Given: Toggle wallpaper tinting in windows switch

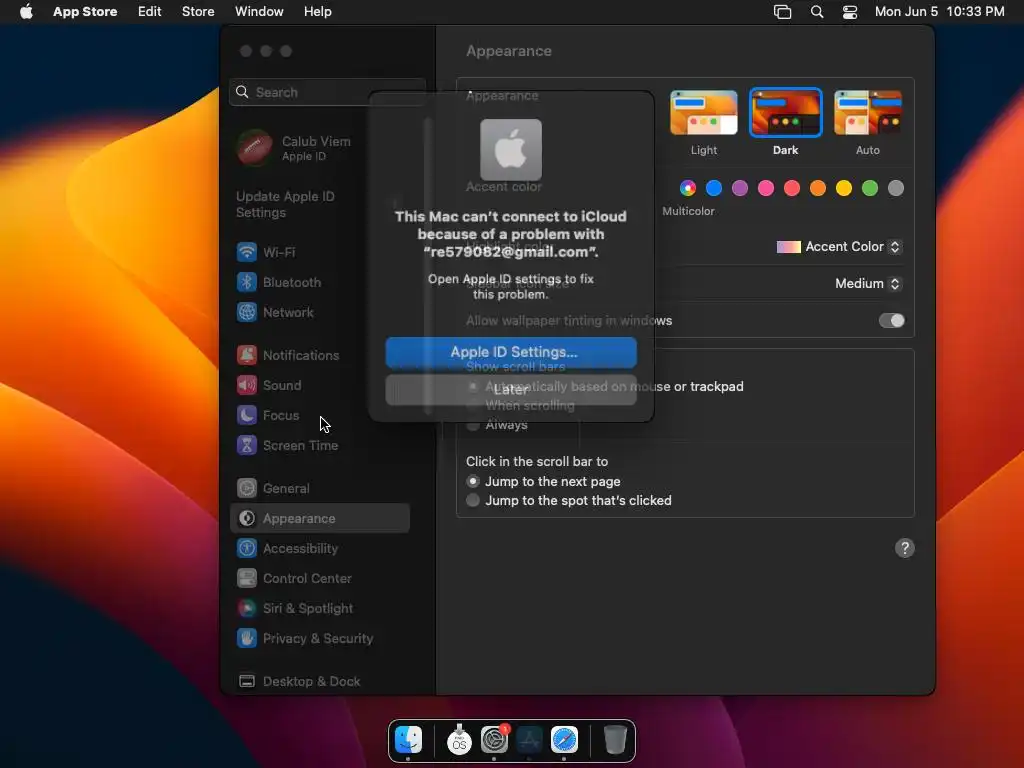Looking at the screenshot, I should point(891,321).
